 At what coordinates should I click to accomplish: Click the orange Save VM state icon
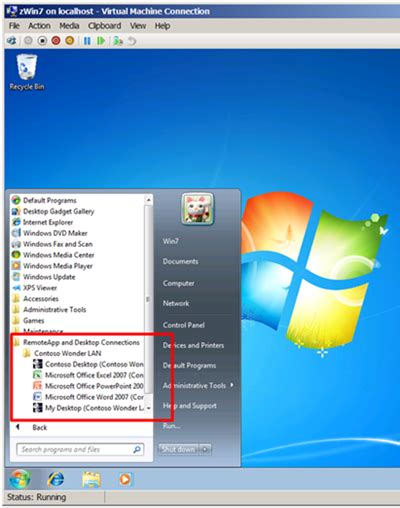tap(70, 41)
